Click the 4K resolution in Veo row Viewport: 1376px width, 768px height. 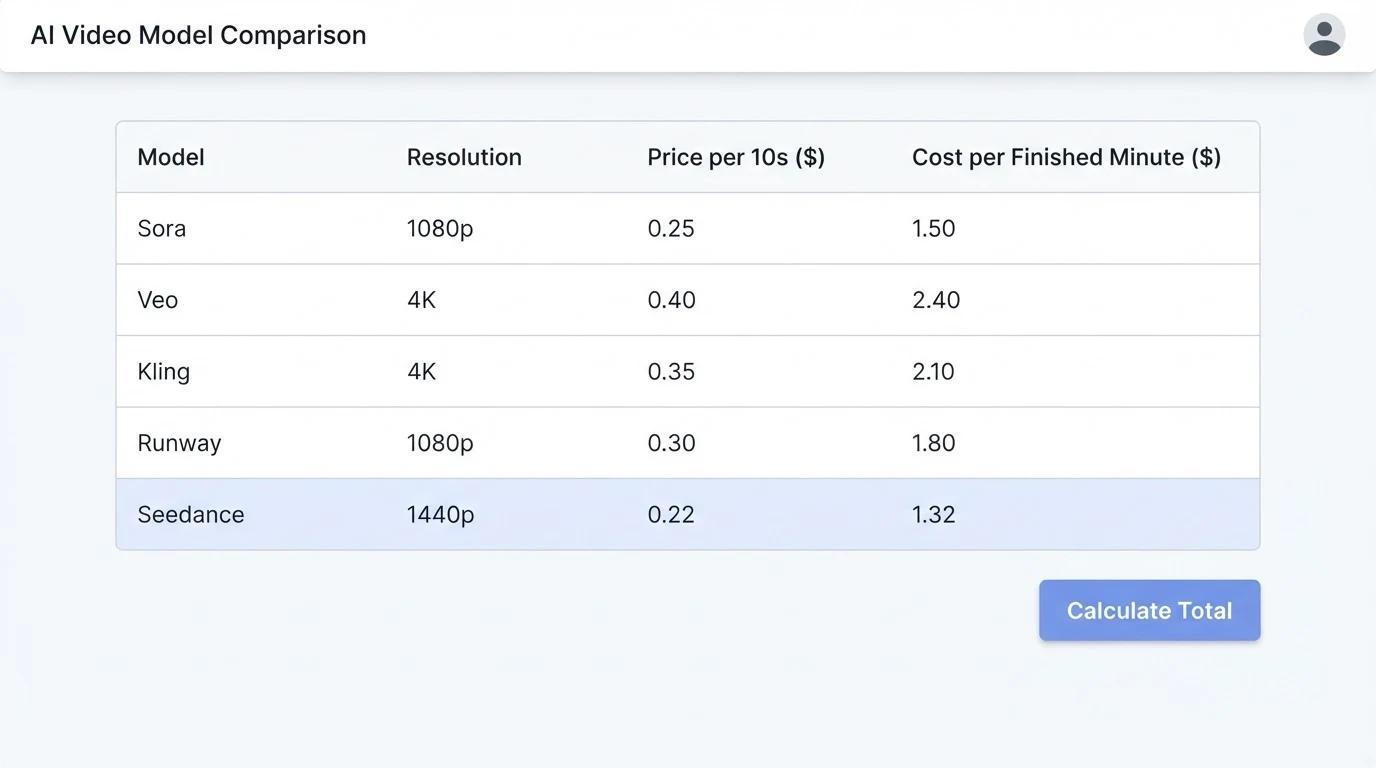point(421,300)
